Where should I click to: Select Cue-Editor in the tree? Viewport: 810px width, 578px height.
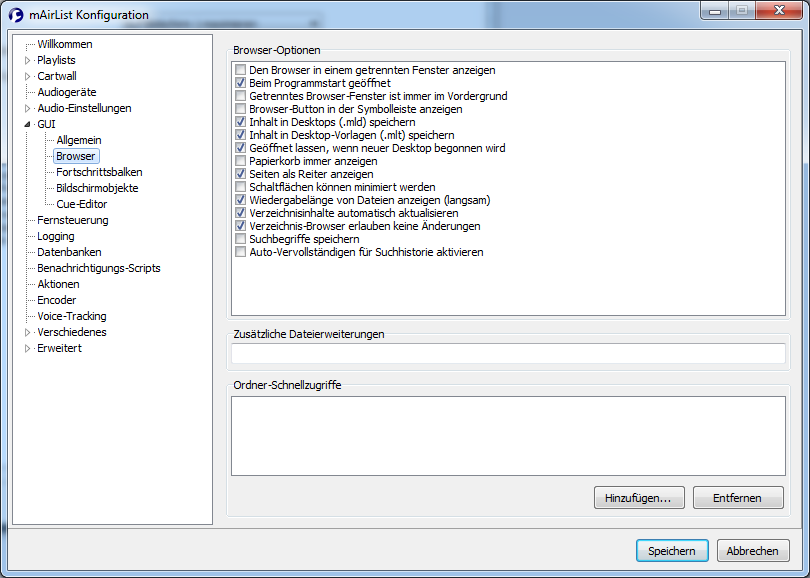82,204
